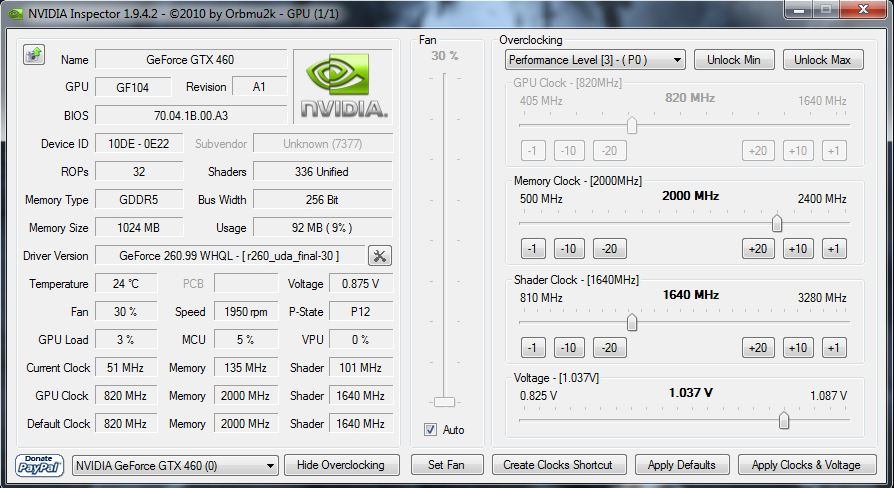Click the GPU Load value 3 %
The image size is (894, 488).
(126, 340)
